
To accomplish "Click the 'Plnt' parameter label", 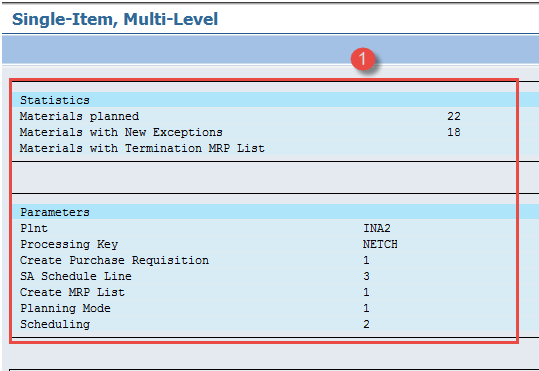I will pyautogui.click(x=34, y=228).
